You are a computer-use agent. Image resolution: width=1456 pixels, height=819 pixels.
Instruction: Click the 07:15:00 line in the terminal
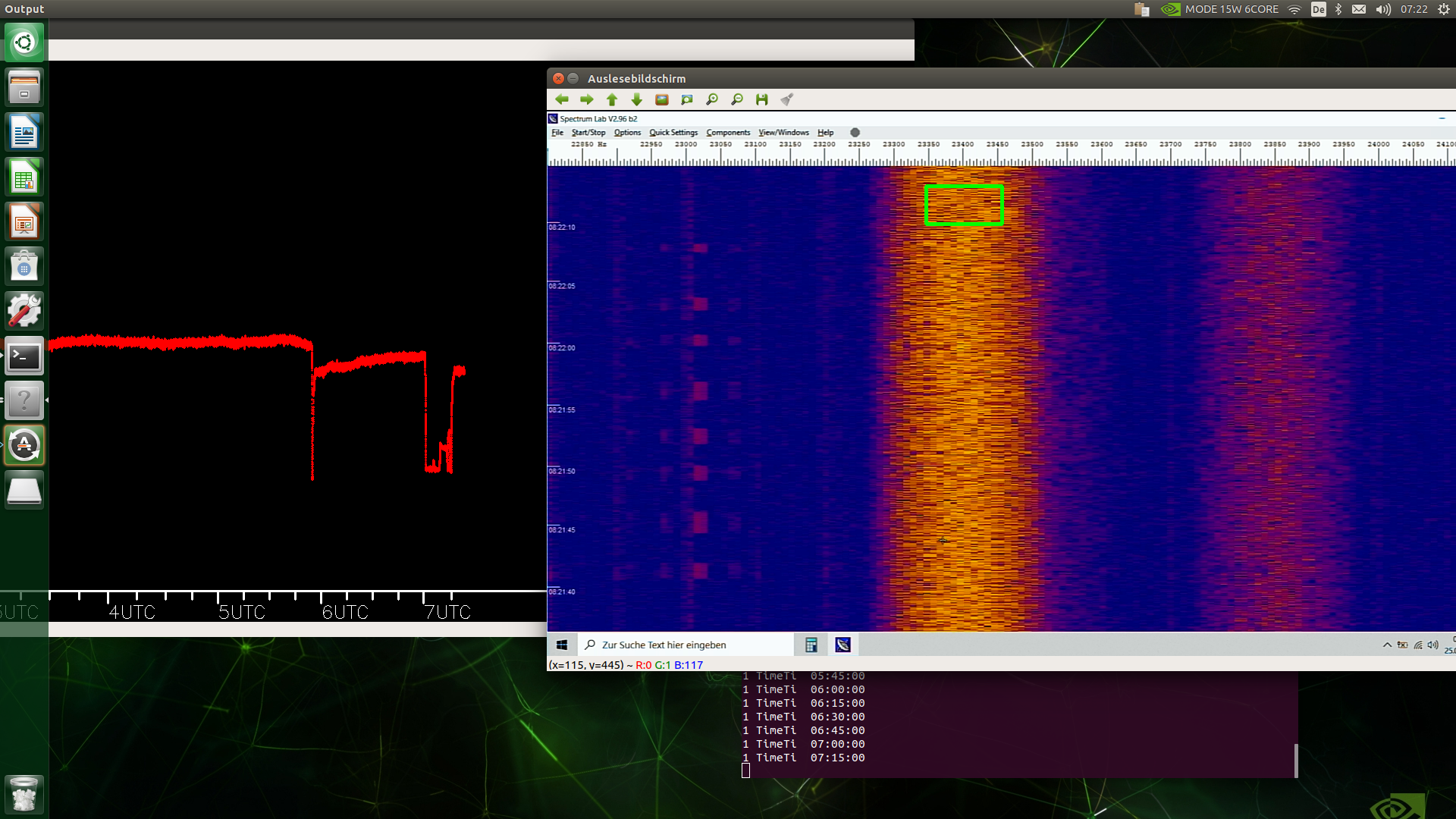pyautogui.click(x=804, y=758)
